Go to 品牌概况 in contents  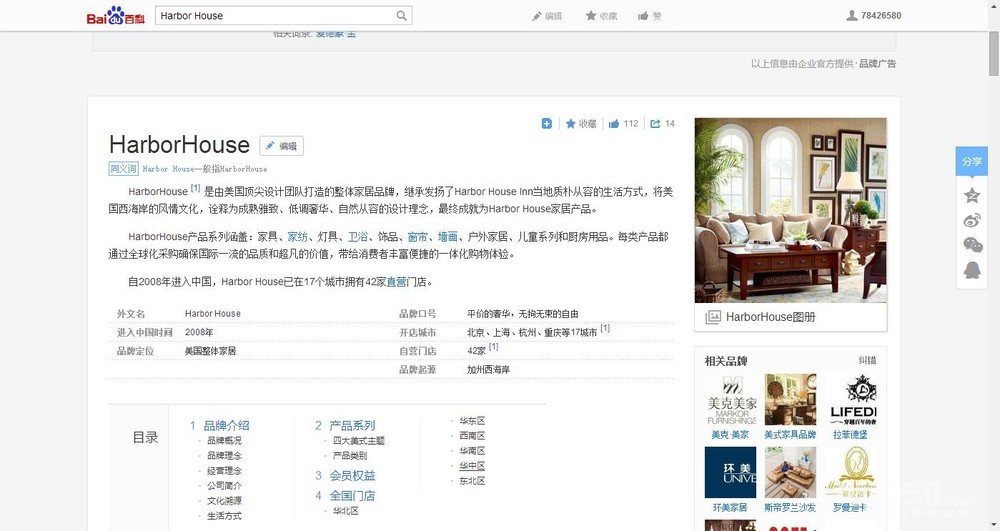pyautogui.click(x=224, y=440)
